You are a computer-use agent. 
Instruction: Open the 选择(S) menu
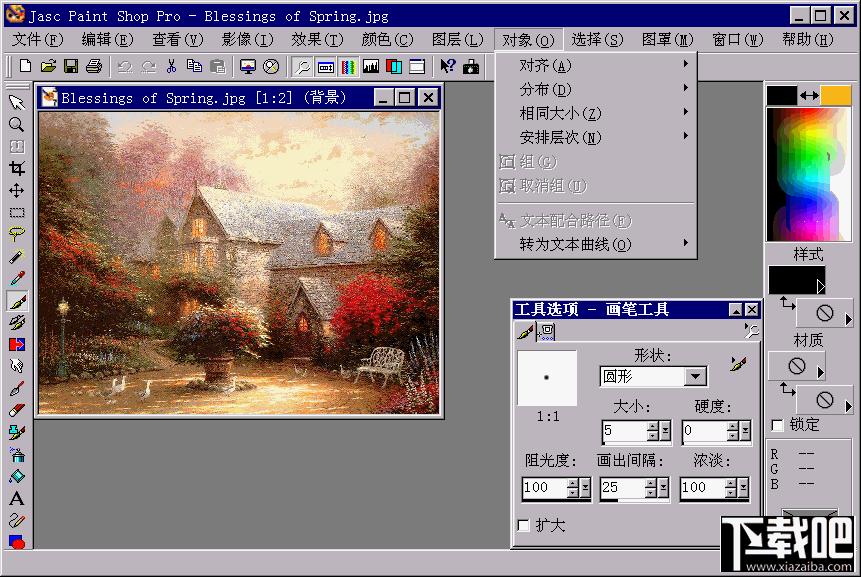tap(597, 40)
